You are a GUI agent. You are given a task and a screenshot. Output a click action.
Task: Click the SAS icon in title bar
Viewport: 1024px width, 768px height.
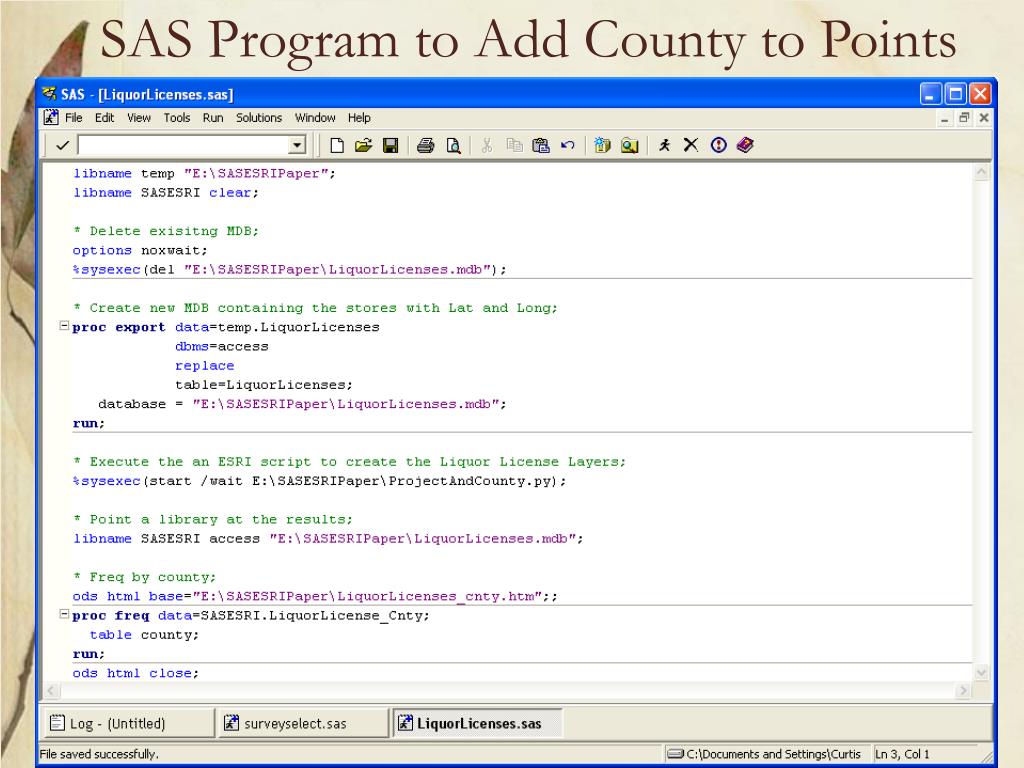click(50, 94)
